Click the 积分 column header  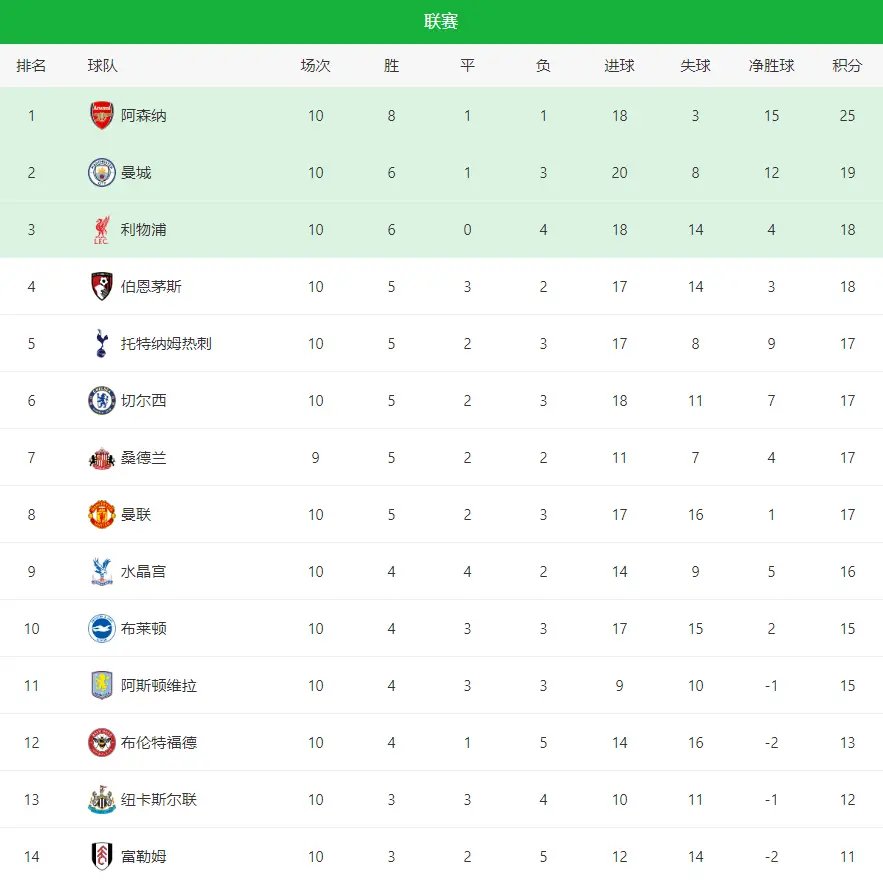[847, 66]
